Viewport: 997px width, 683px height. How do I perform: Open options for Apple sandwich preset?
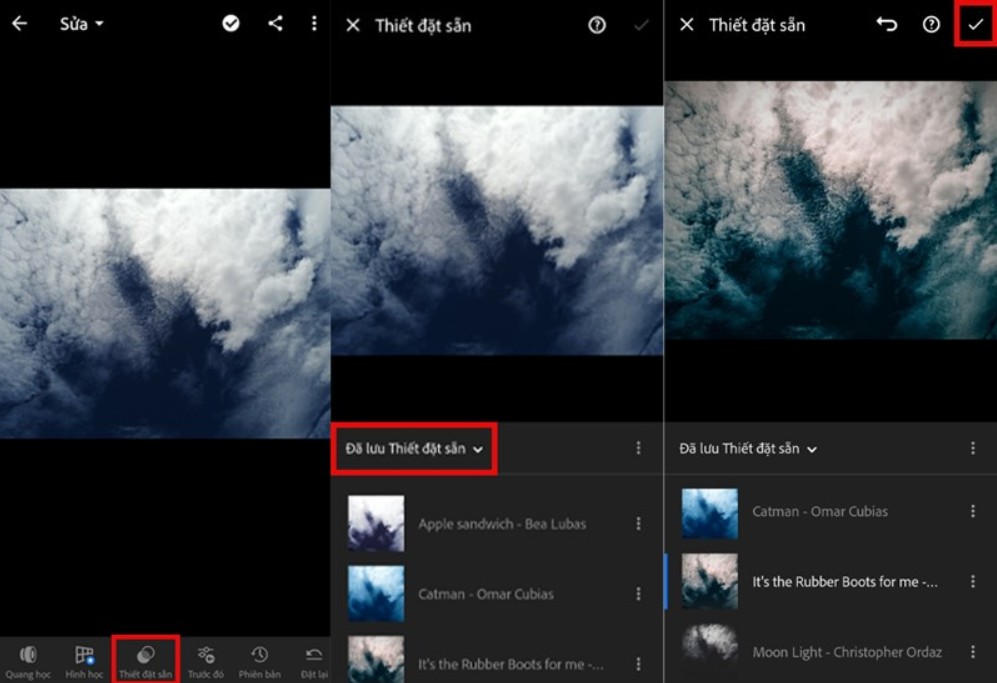(x=638, y=523)
